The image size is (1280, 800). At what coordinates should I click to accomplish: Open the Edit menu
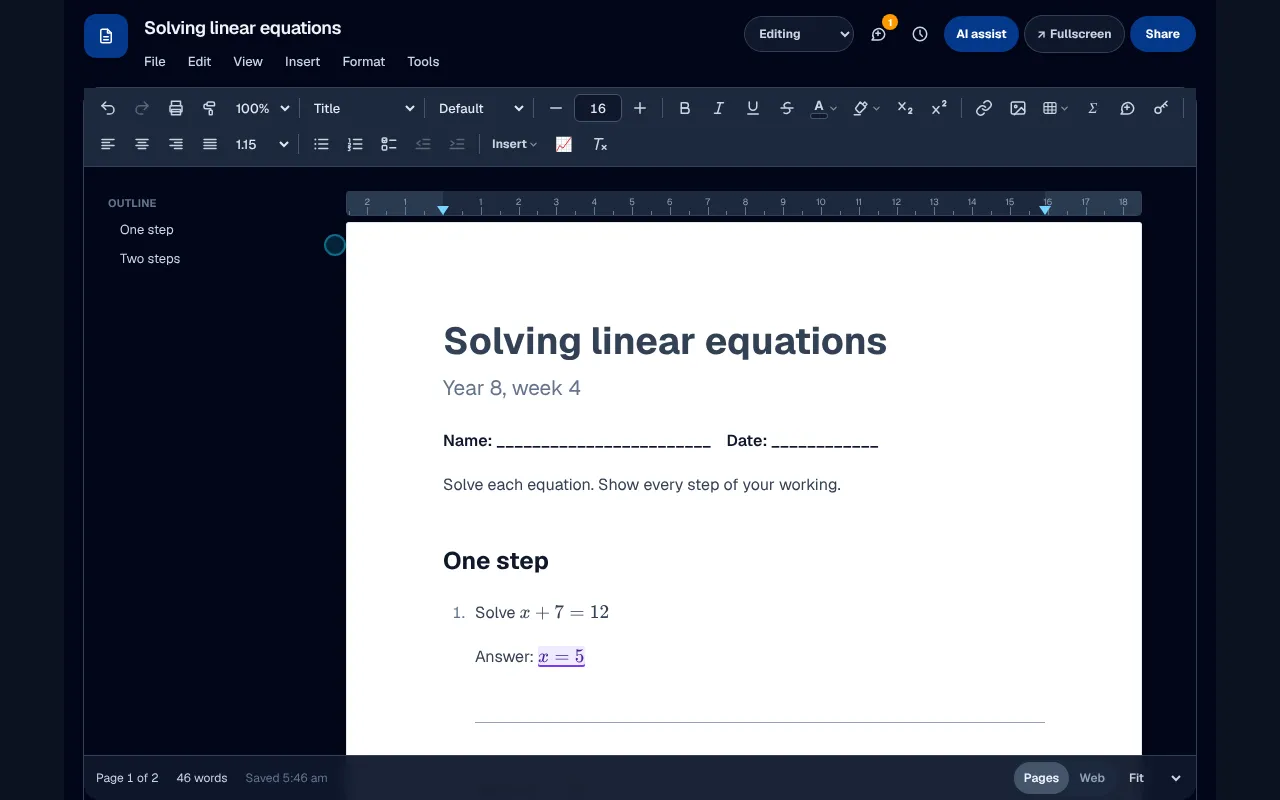tap(200, 61)
